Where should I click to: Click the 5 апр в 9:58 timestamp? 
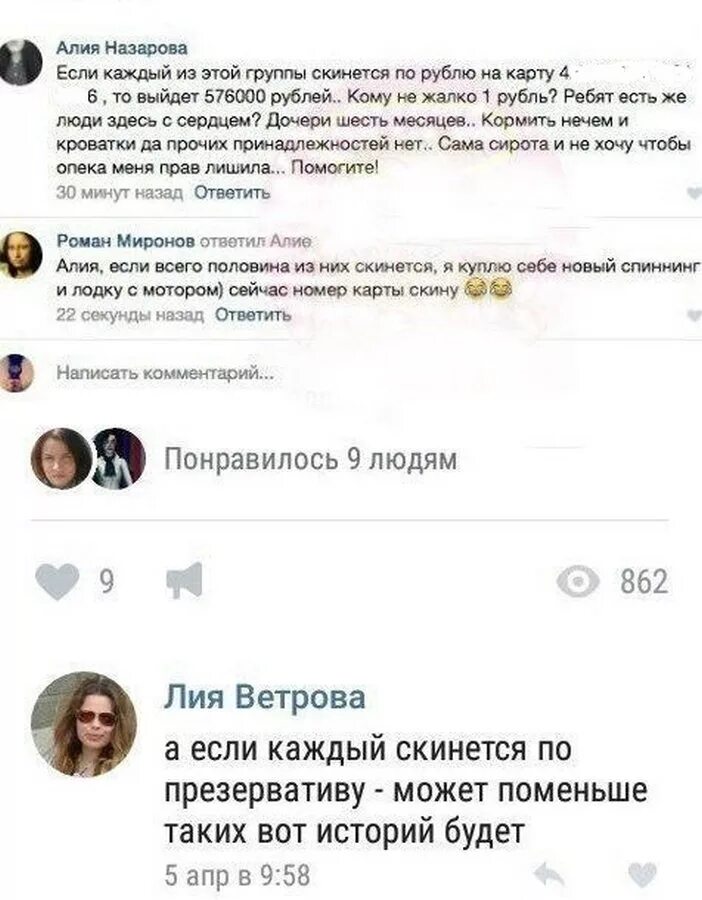237,876
